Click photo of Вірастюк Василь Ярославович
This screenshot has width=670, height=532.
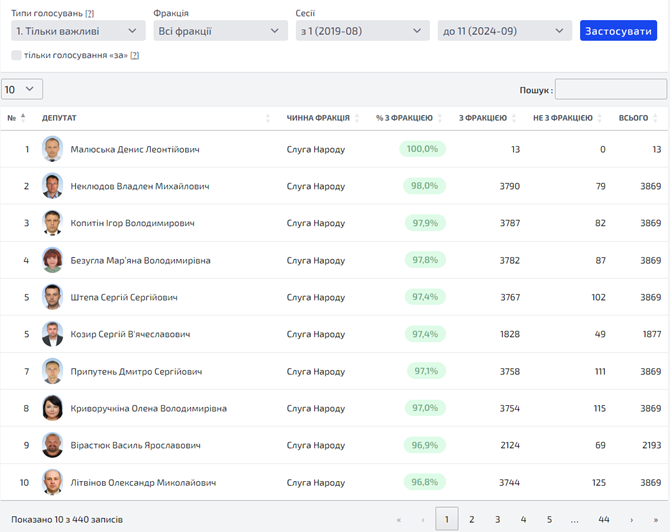pyautogui.click(x=53, y=445)
